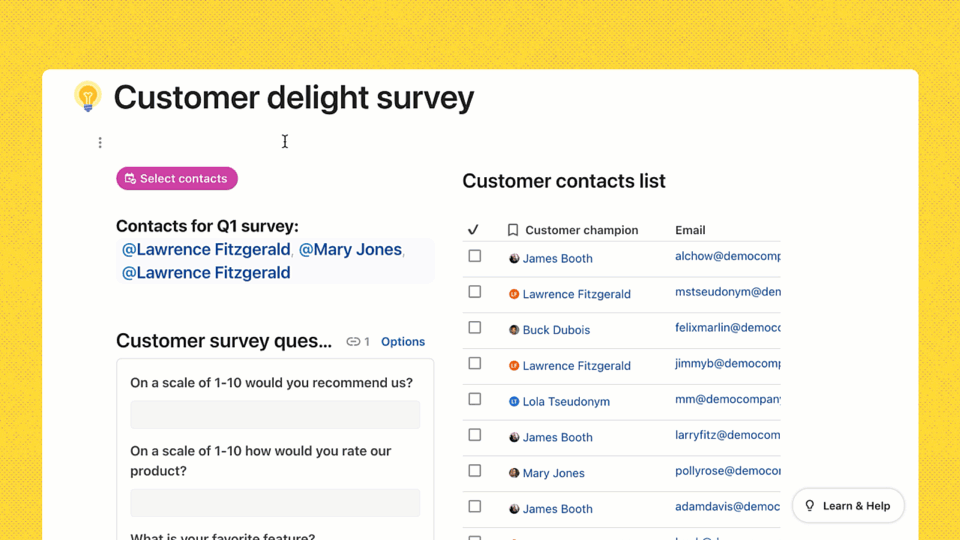This screenshot has width=960, height=540.
Task: Click the lightbulb page icon
Action: click(88, 96)
